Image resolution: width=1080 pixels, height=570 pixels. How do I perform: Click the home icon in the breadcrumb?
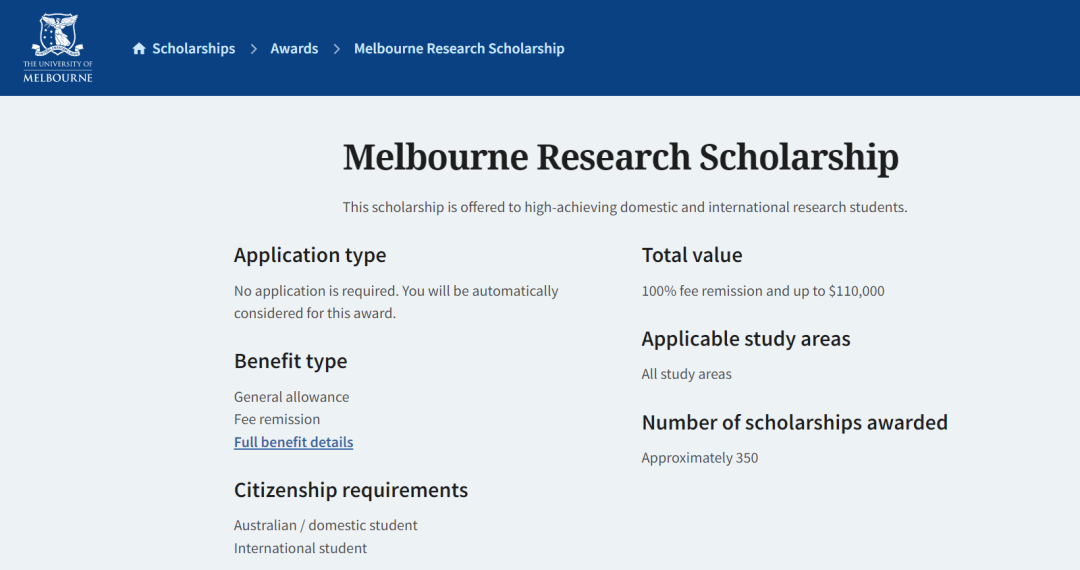(139, 49)
